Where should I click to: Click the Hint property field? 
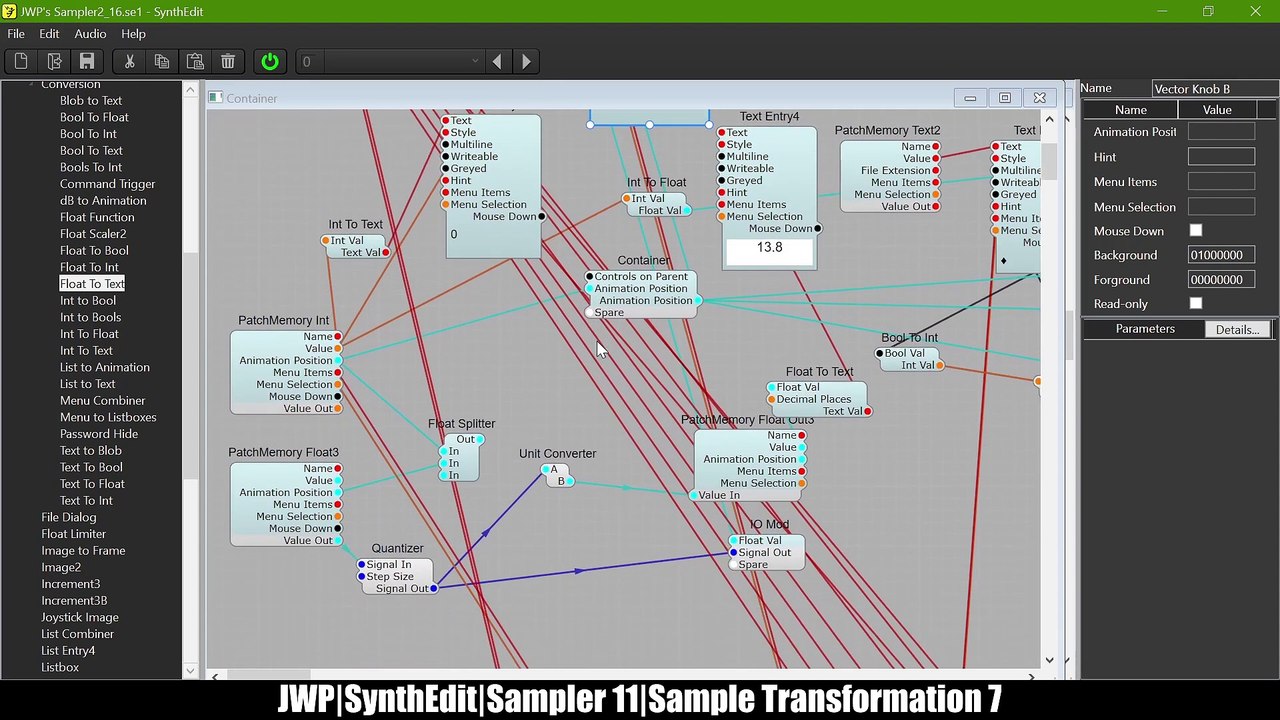pyautogui.click(x=1221, y=157)
